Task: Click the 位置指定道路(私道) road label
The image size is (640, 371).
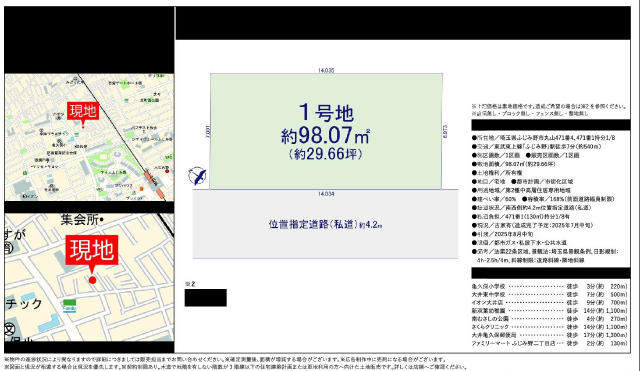Action: coord(325,224)
